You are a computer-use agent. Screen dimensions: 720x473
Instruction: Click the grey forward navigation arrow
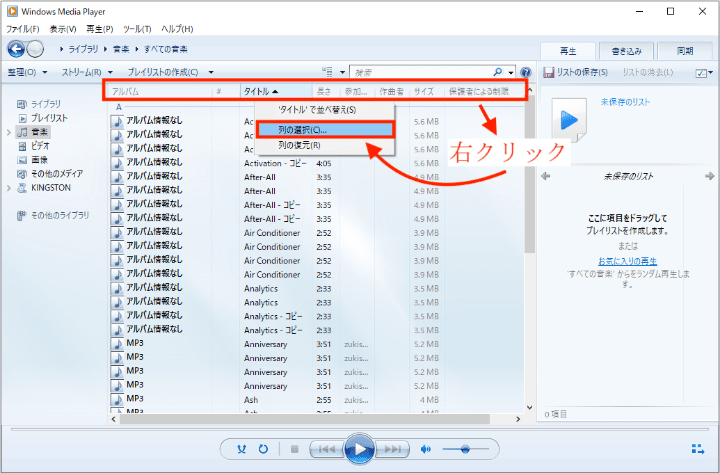click(35, 49)
